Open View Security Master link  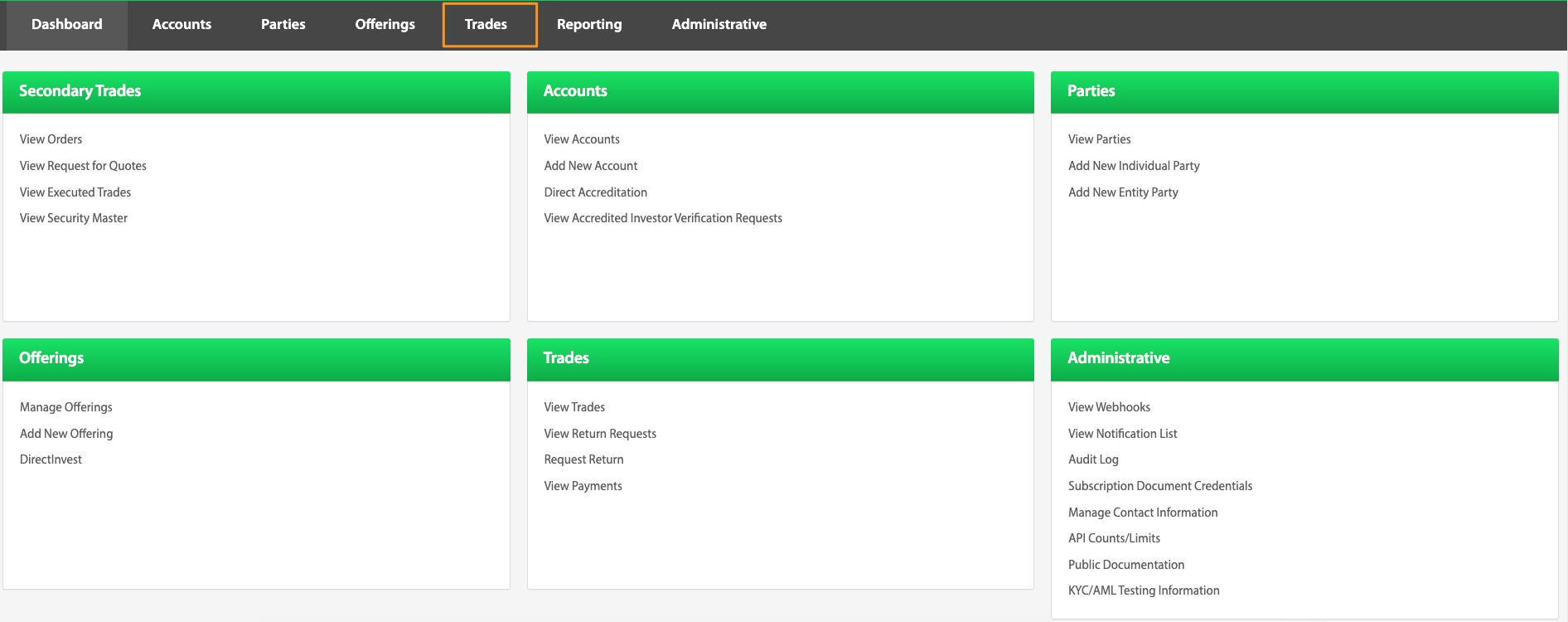(x=74, y=218)
